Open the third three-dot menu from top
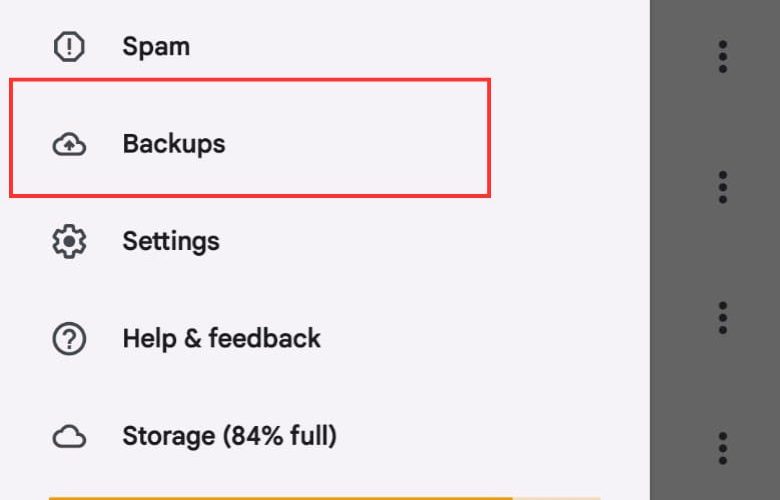Screen dimensions: 780x500 pyautogui.click(x=723, y=317)
